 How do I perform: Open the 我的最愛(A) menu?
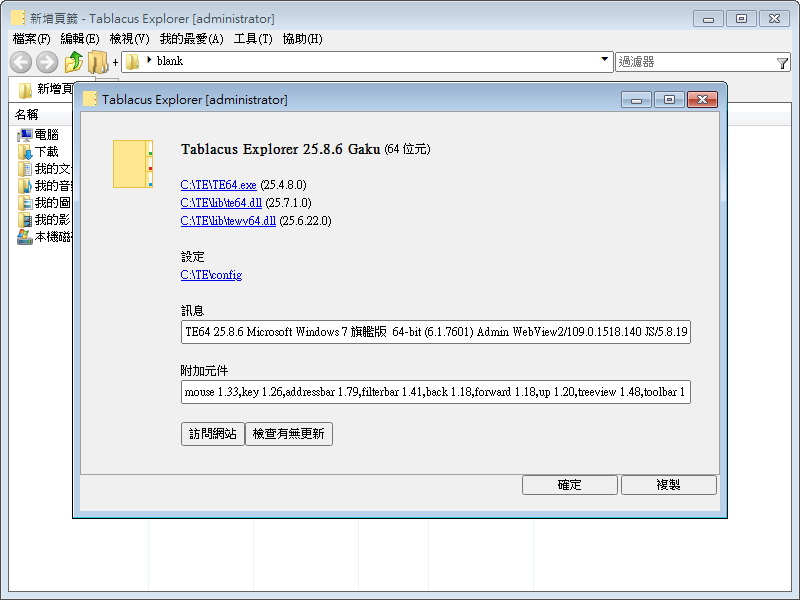click(191, 39)
